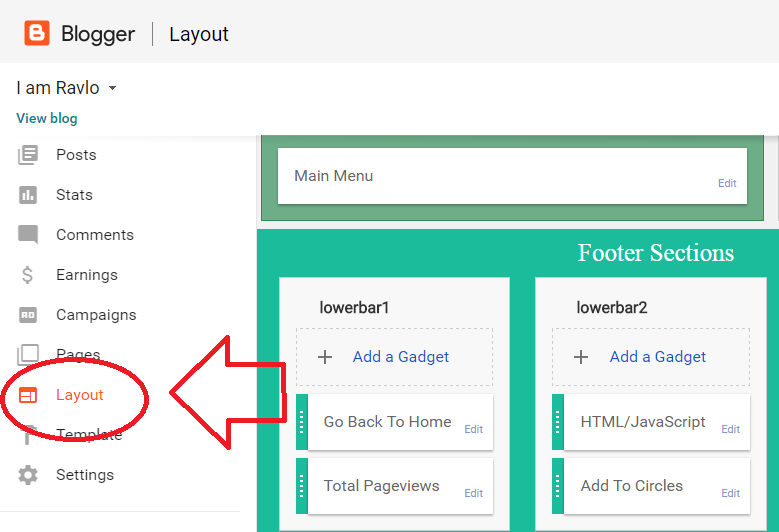This screenshot has width=779, height=532.
Task: Click the lowerbar2 section label
Action: 612,307
